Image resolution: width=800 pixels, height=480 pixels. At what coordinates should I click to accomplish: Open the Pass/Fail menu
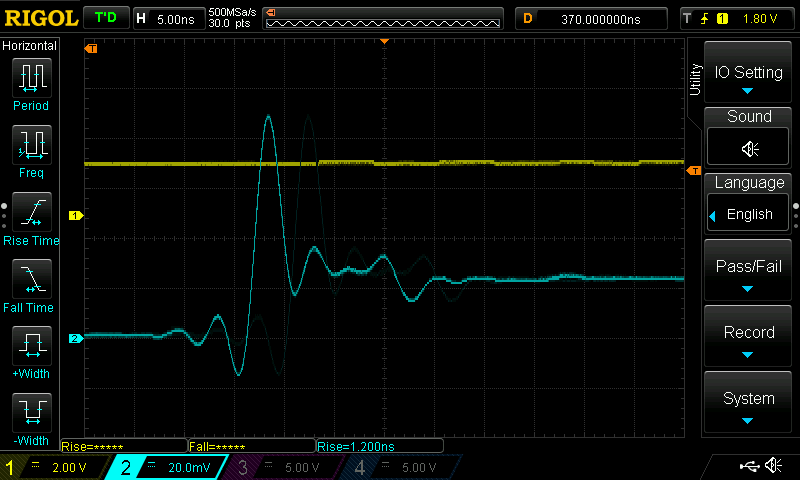tap(748, 270)
